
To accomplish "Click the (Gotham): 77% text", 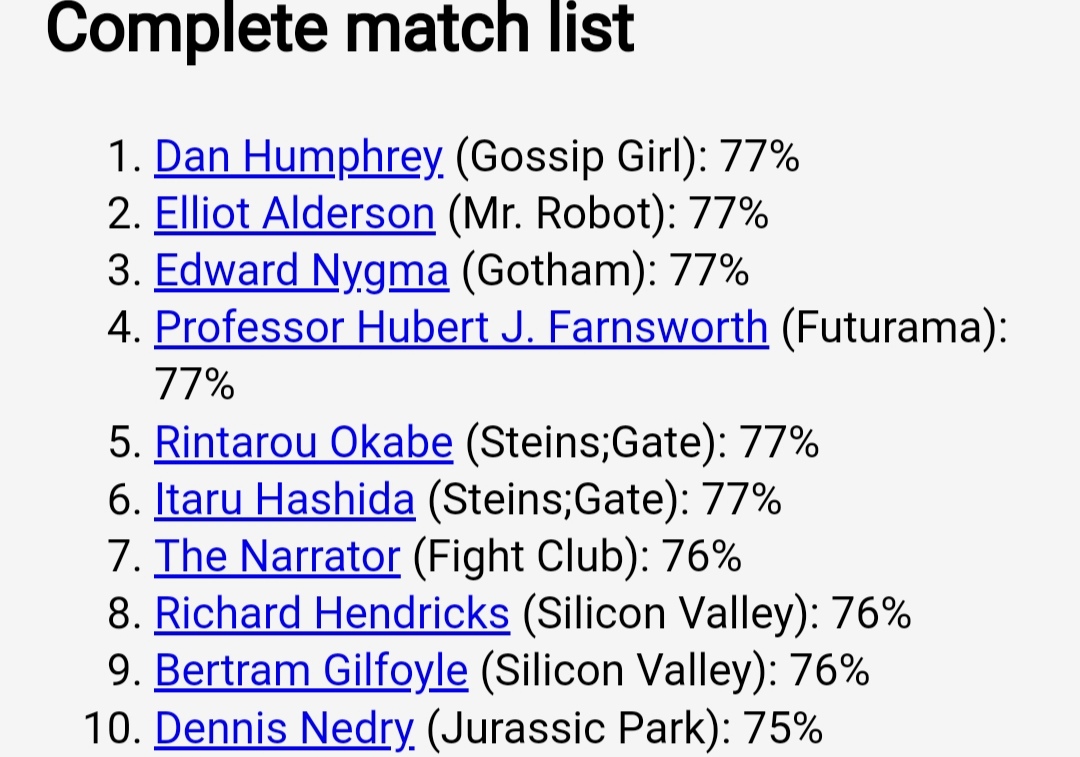I will click(605, 271).
